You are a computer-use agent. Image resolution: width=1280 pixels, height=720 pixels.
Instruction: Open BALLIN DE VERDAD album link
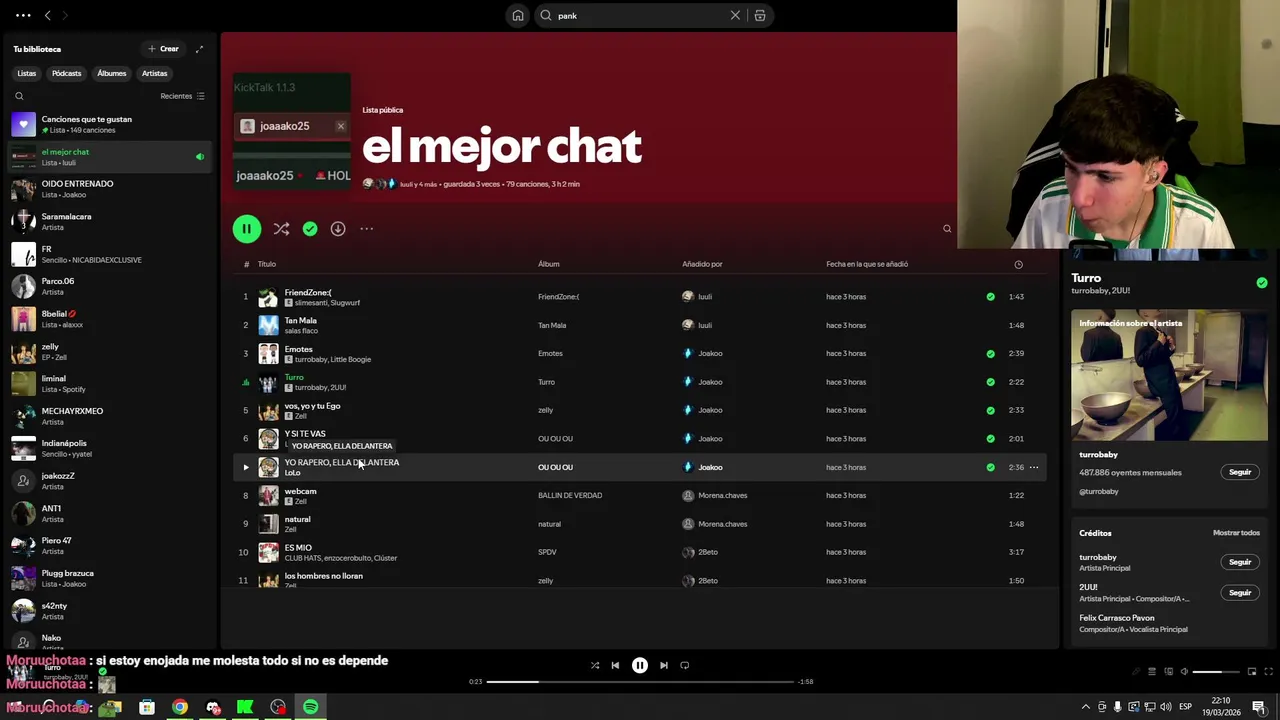click(x=570, y=496)
